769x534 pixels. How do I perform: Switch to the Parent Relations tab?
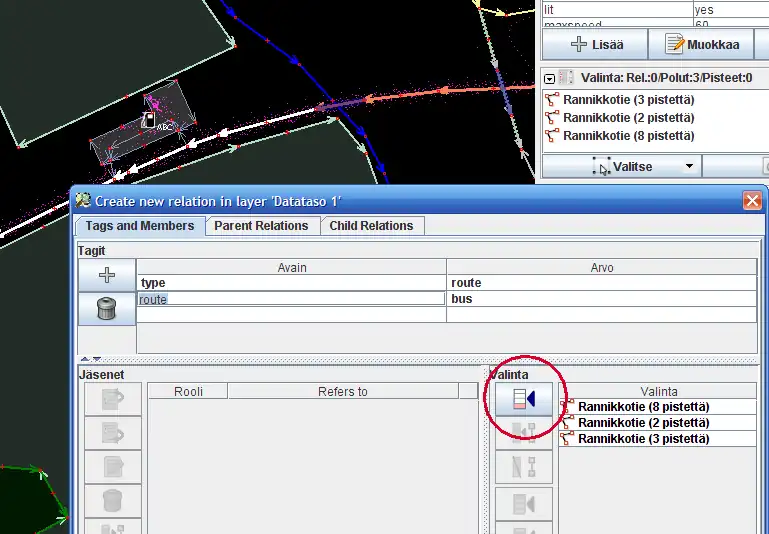tap(260, 226)
